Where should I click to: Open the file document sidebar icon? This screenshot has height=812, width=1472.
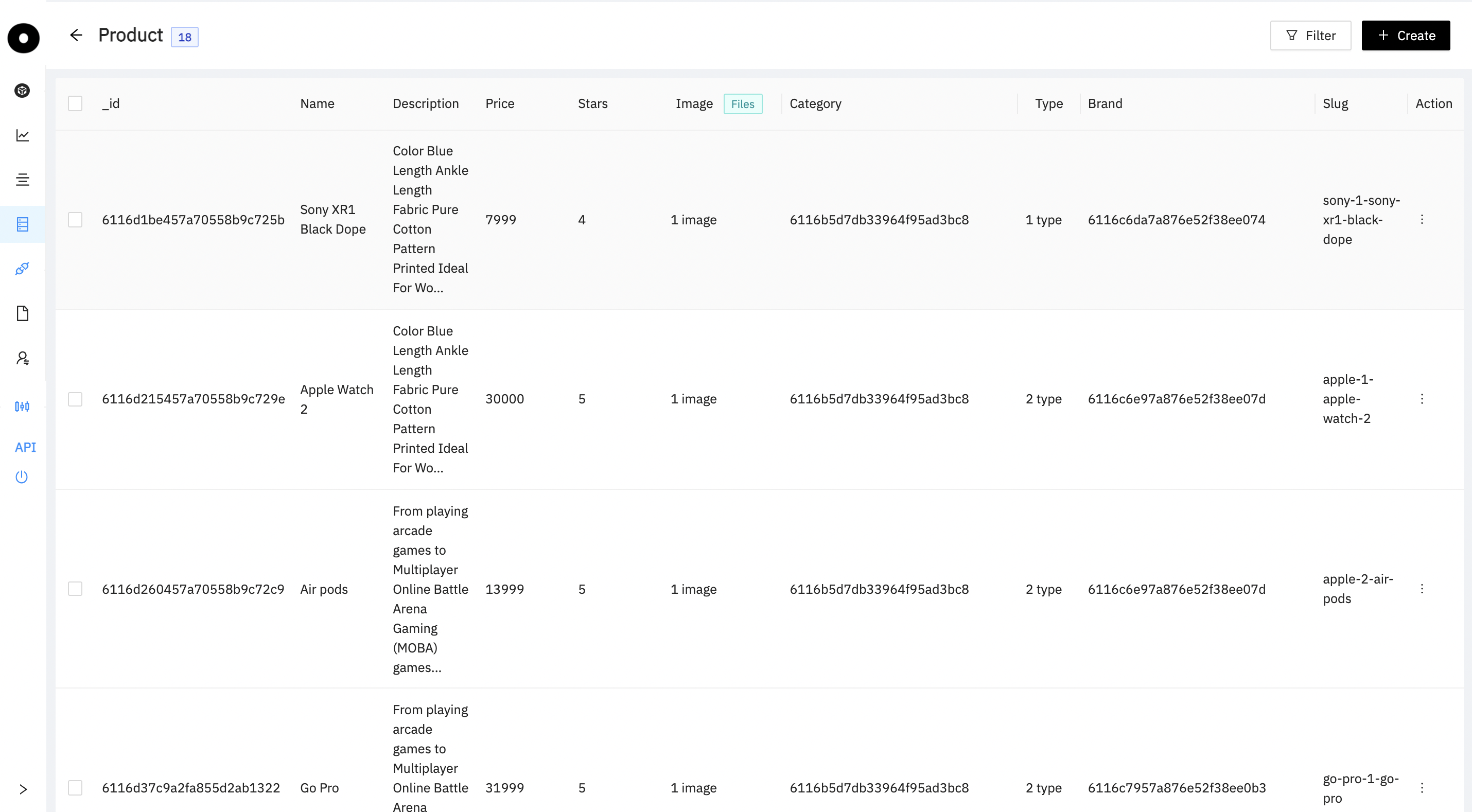pos(22,313)
